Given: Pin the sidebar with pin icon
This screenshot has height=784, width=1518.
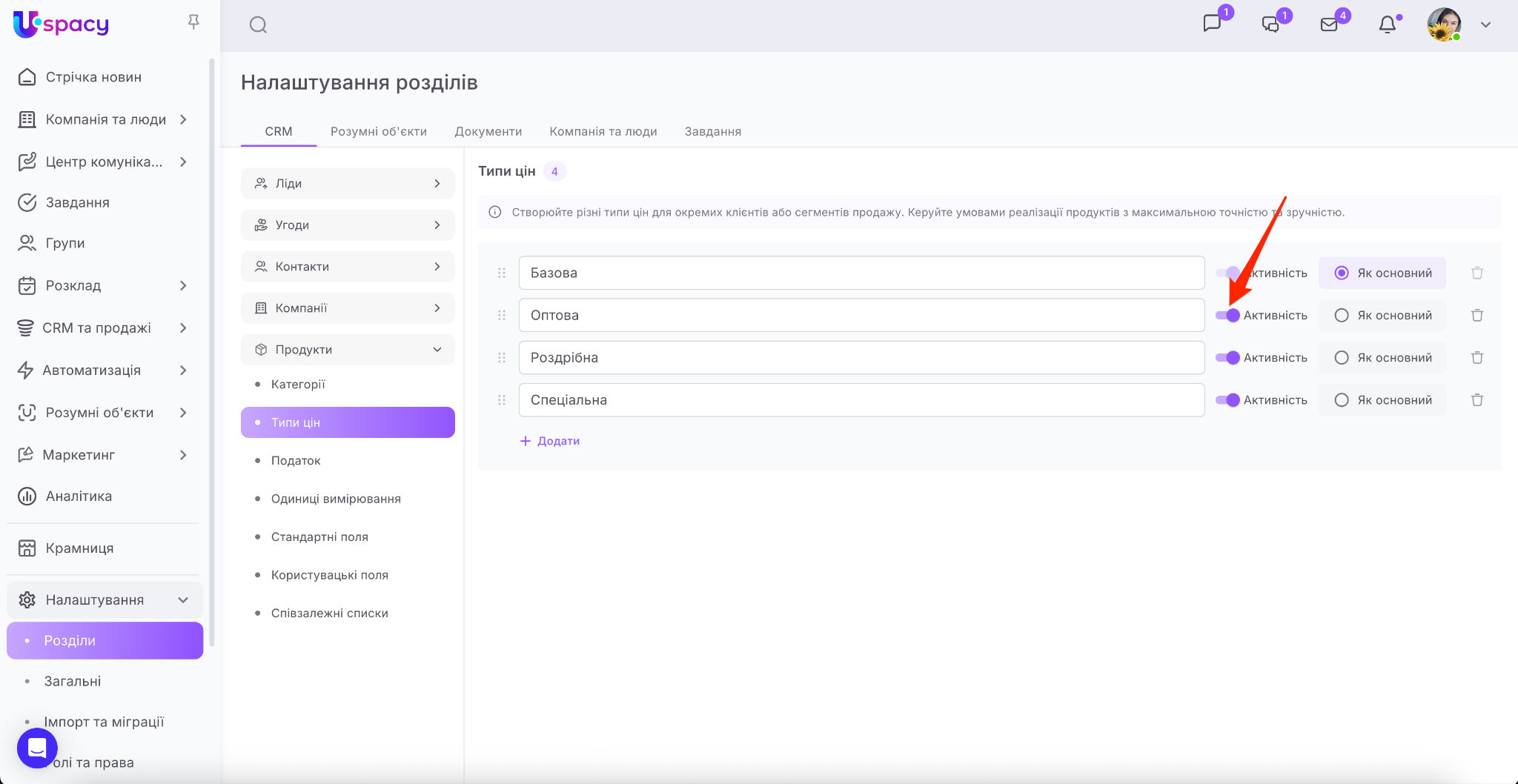Looking at the screenshot, I should [x=193, y=22].
